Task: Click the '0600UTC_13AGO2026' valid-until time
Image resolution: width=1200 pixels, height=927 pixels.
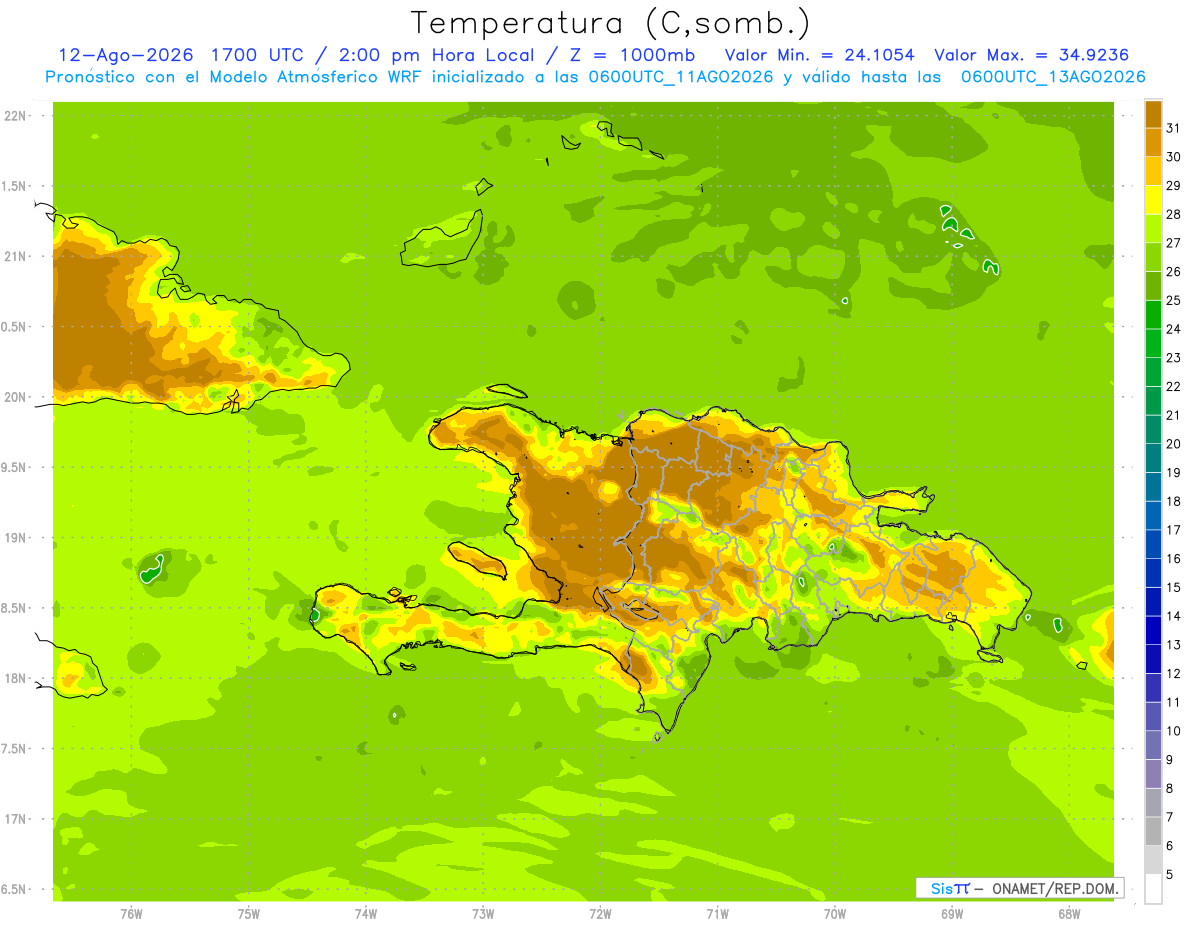Action: (x=1053, y=77)
